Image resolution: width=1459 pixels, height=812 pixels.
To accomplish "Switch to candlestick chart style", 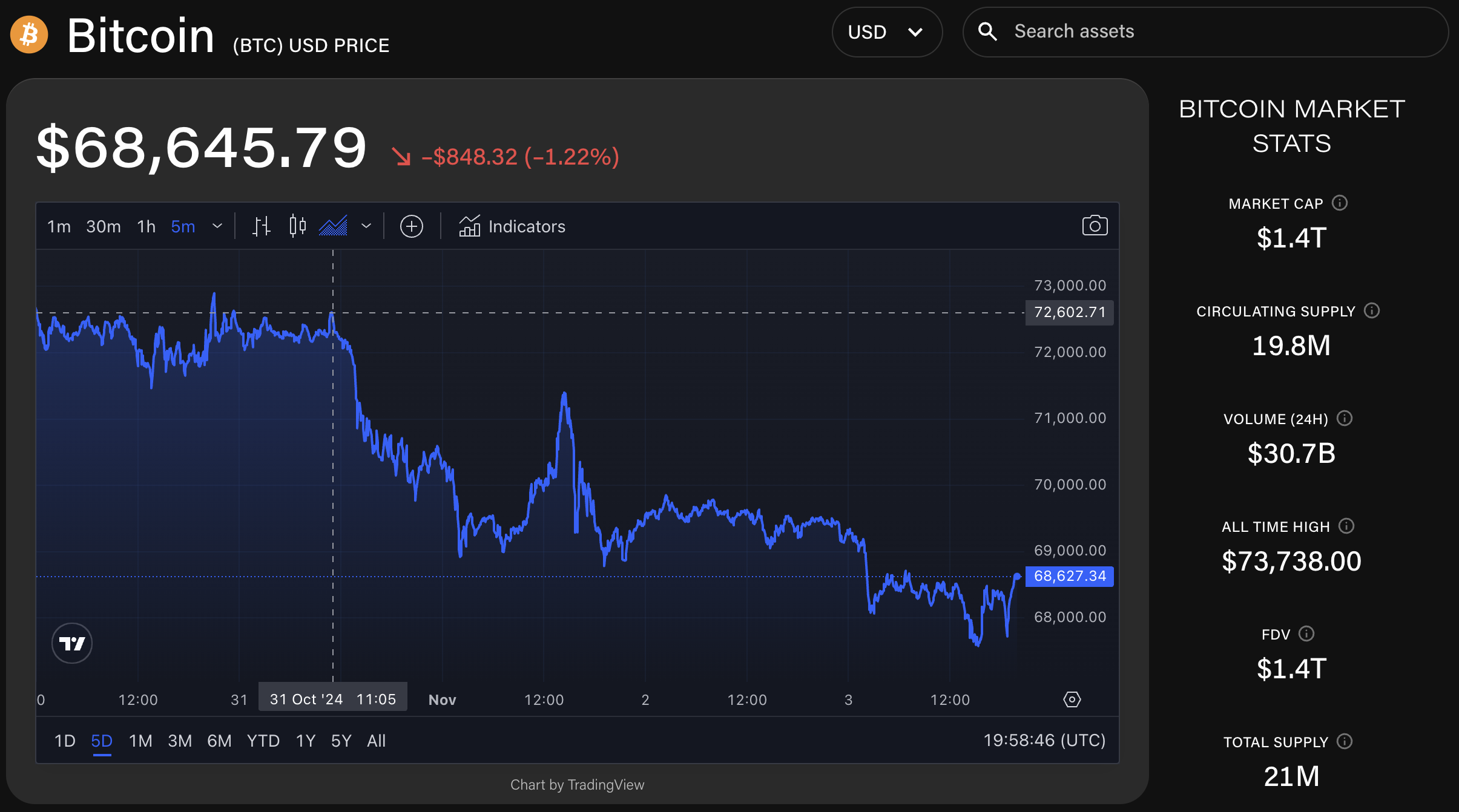I will coord(297,226).
